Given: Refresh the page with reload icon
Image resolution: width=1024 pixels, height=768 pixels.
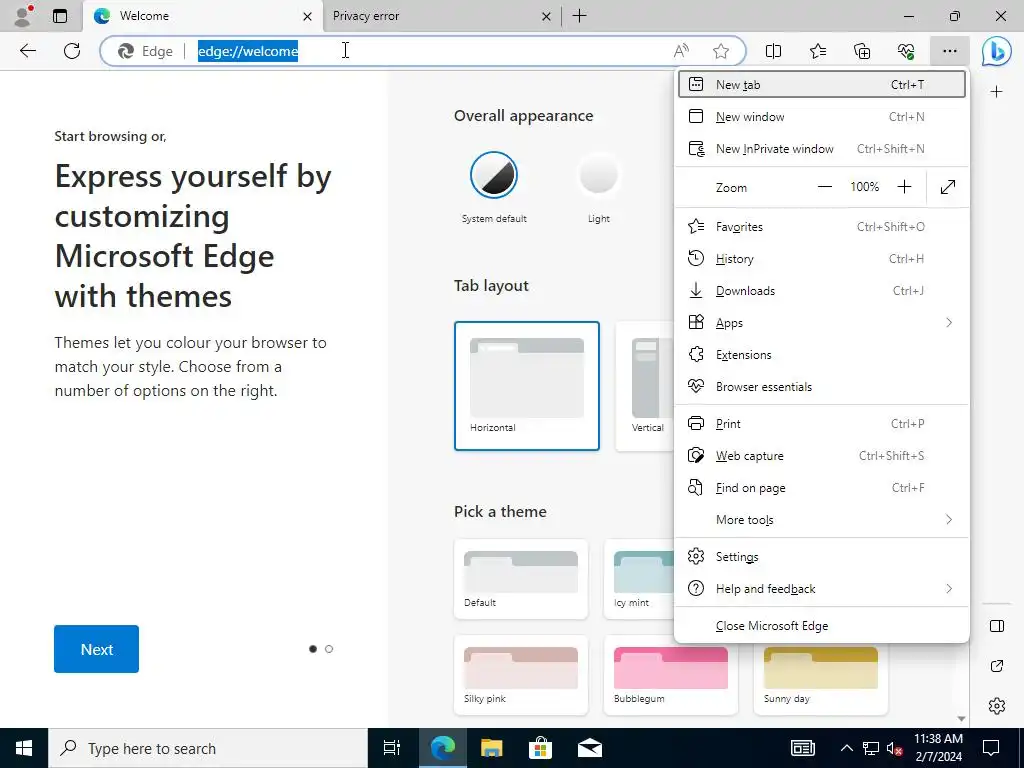Looking at the screenshot, I should pyautogui.click(x=72, y=51).
